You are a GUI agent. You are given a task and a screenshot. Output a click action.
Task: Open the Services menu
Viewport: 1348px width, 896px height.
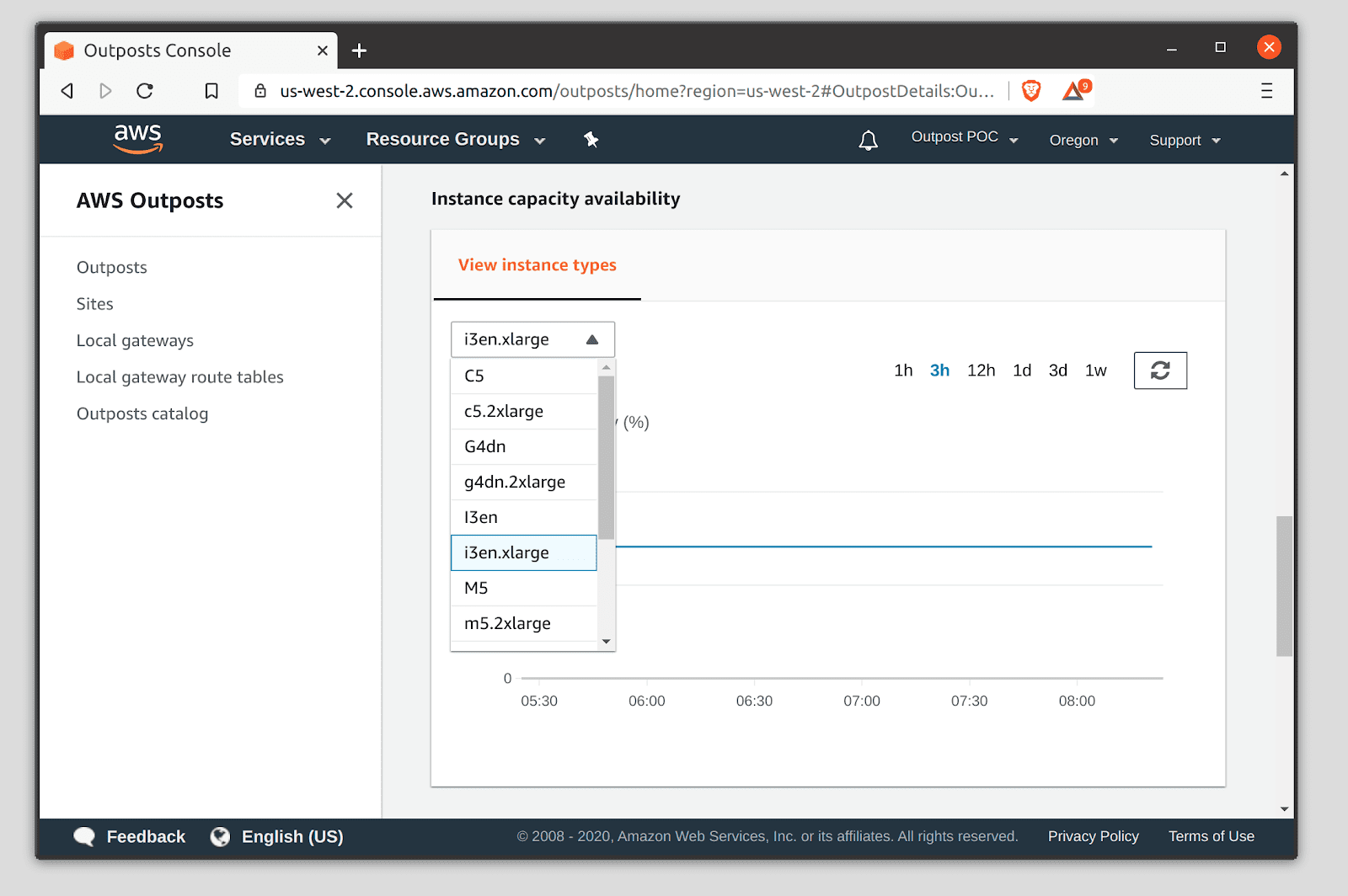point(281,140)
